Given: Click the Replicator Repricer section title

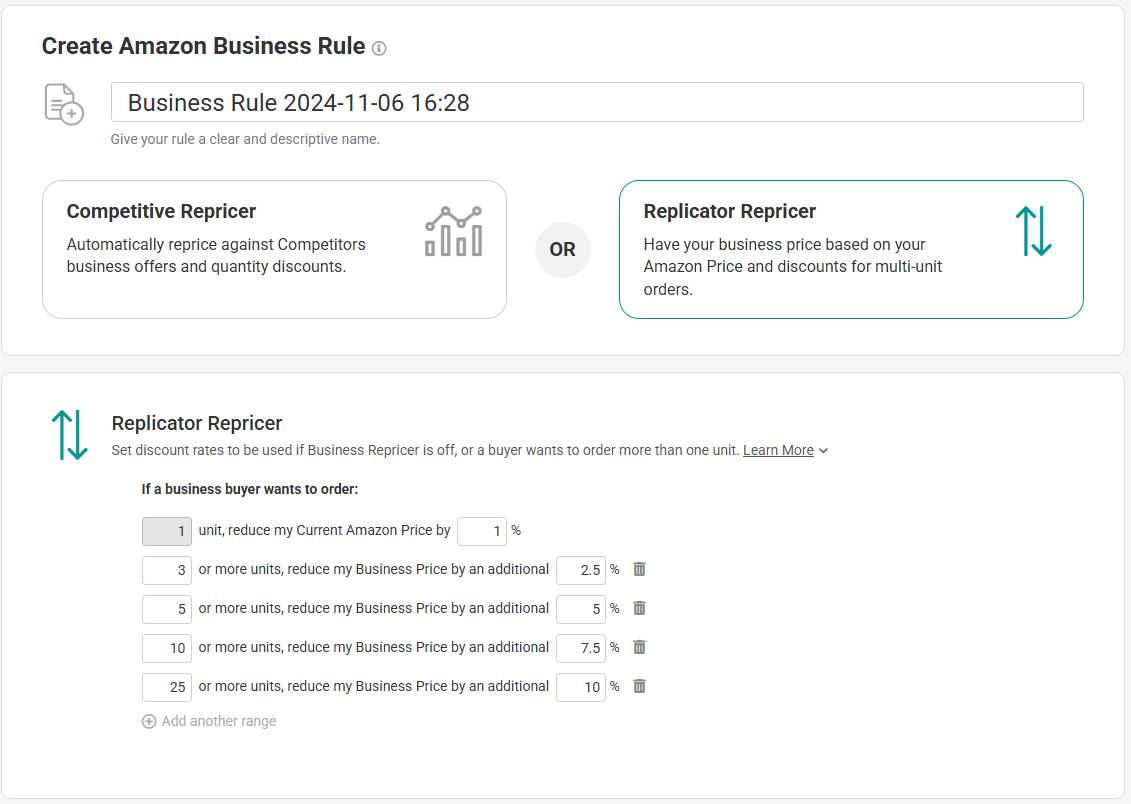Looking at the screenshot, I should pos(197,423).
